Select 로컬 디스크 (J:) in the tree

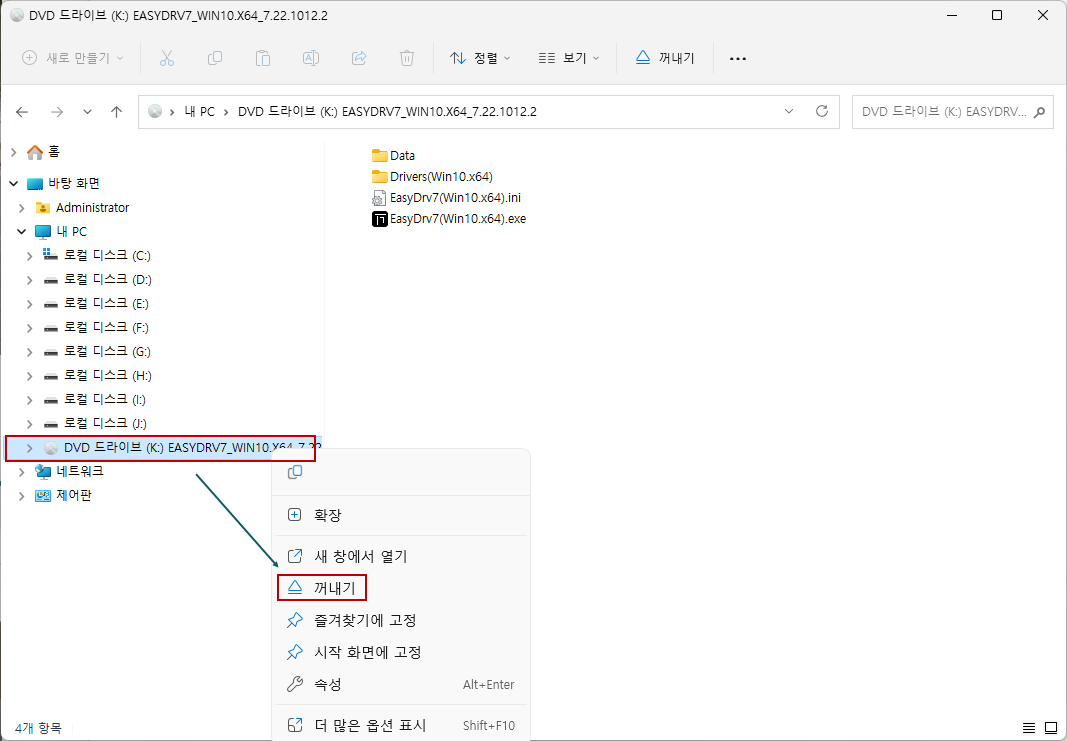95,423
